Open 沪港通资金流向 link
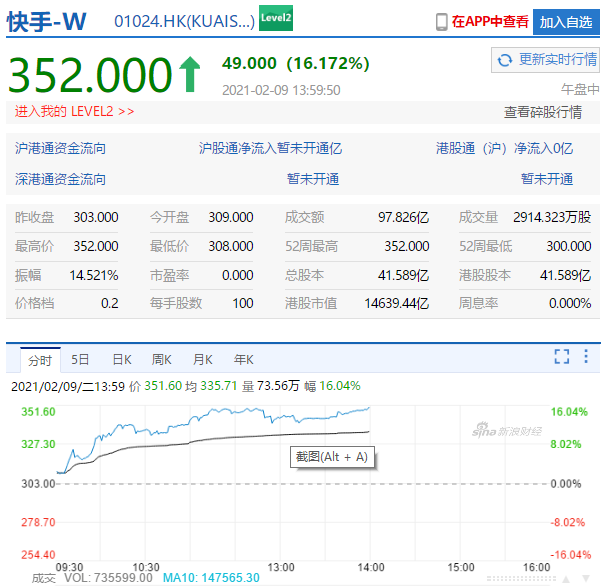Screen dimensions: 608x587 tap(60, 148)
